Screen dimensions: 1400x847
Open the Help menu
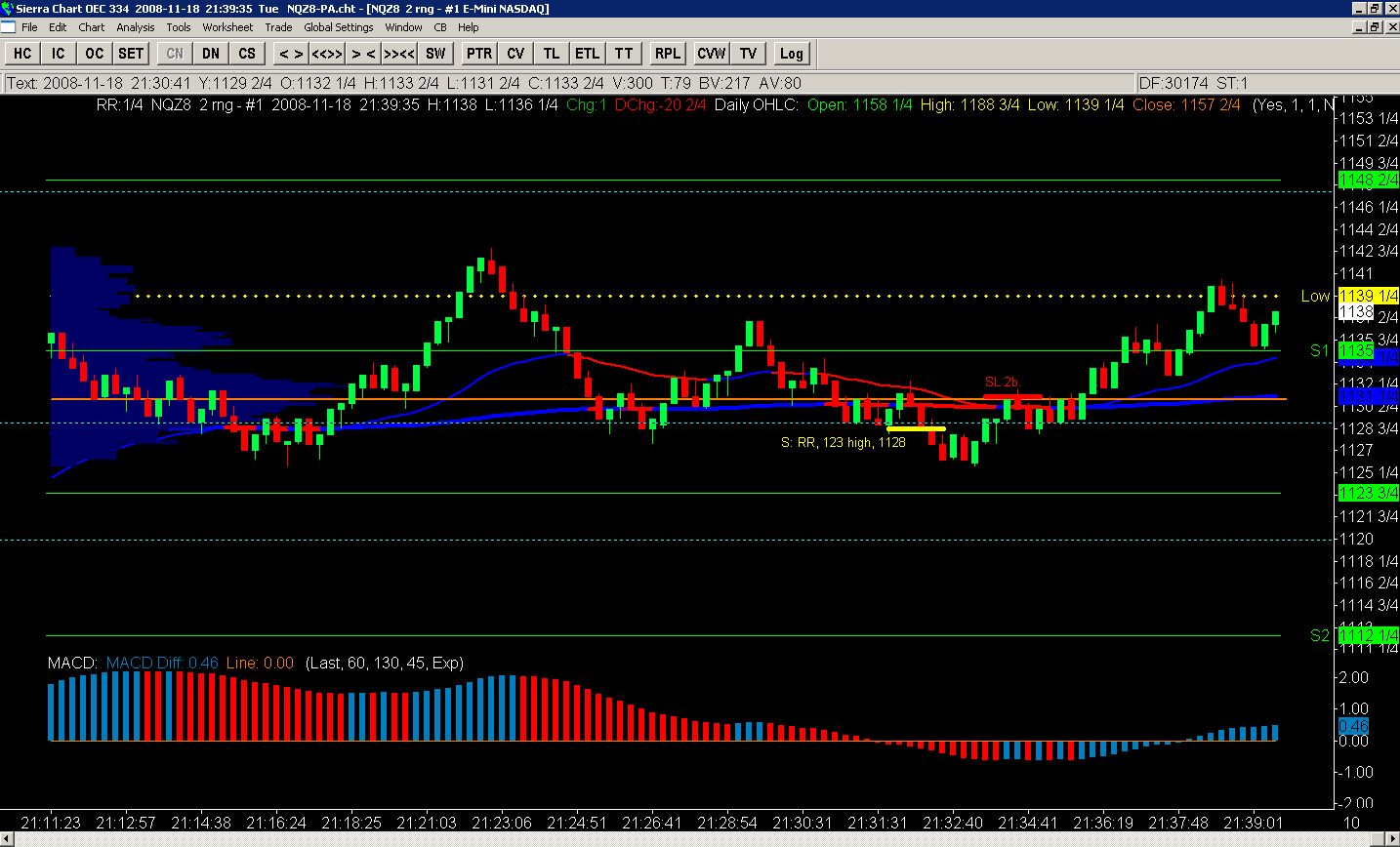pos(469,27)
